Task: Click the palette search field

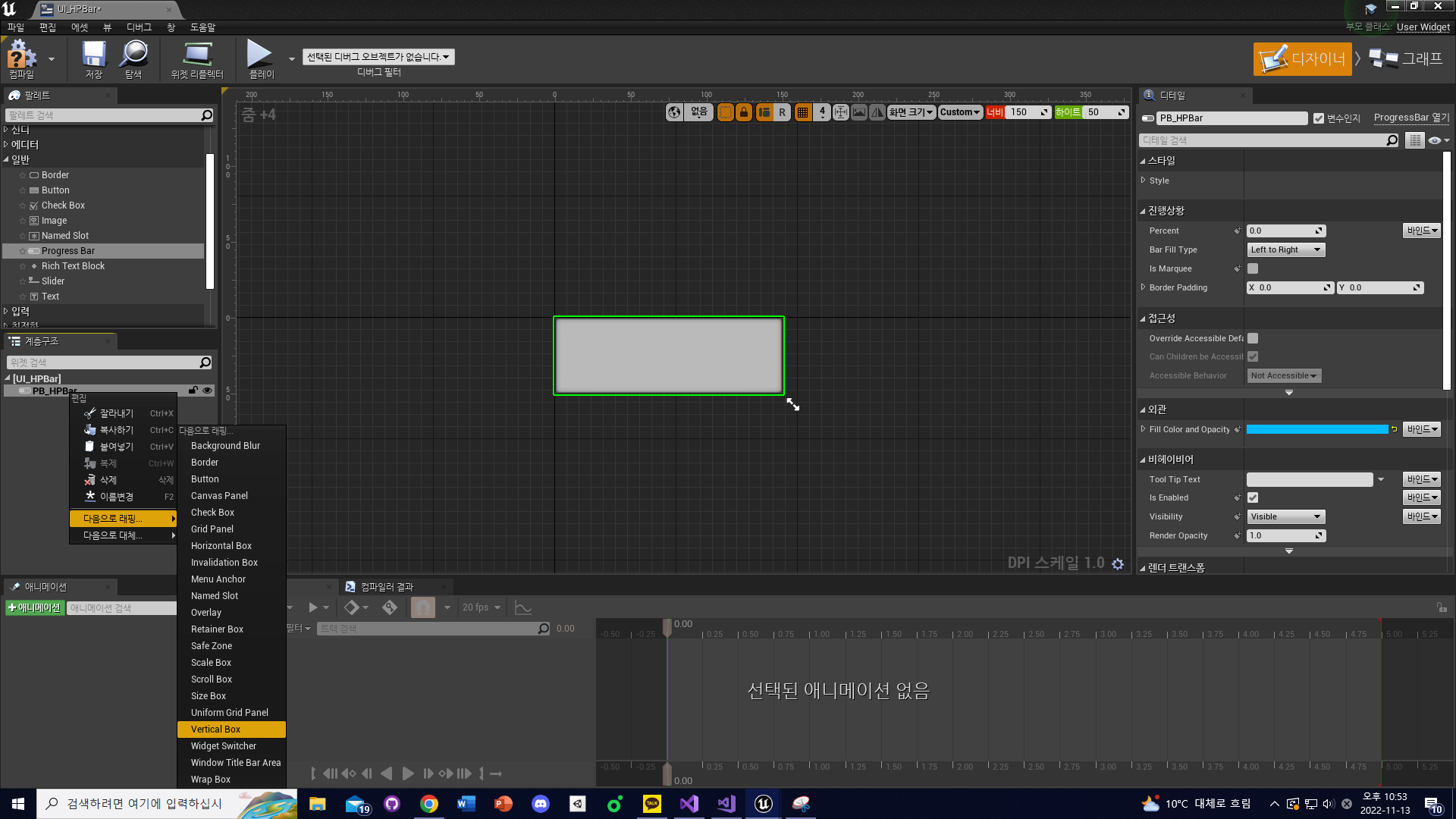Action: tap(102, 115)
